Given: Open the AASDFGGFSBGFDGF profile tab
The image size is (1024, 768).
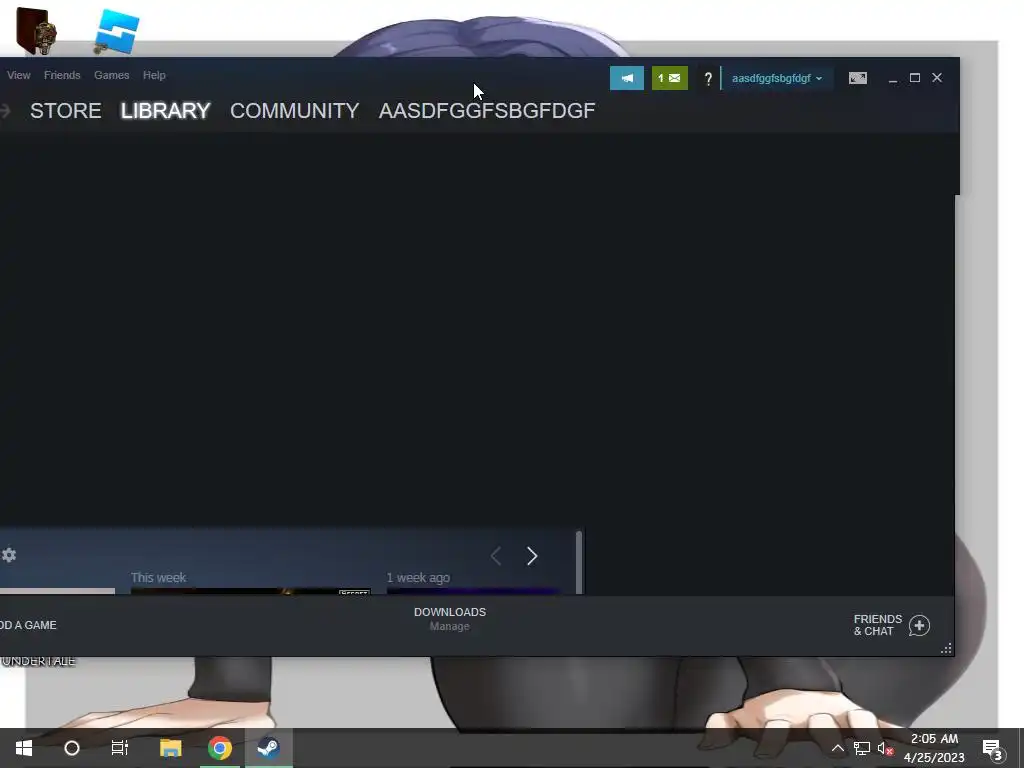Looking at the screenshot, I should (x=487, y=110).
